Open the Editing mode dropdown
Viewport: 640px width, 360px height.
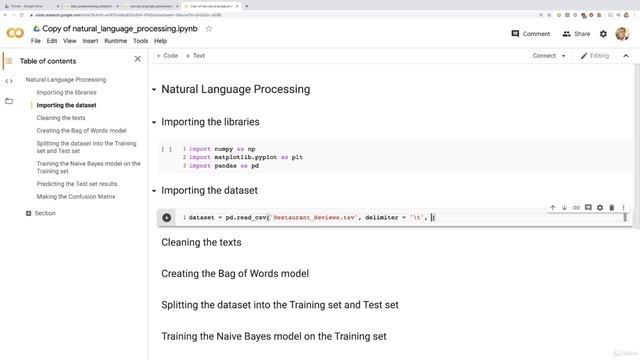tap(595, 56)
